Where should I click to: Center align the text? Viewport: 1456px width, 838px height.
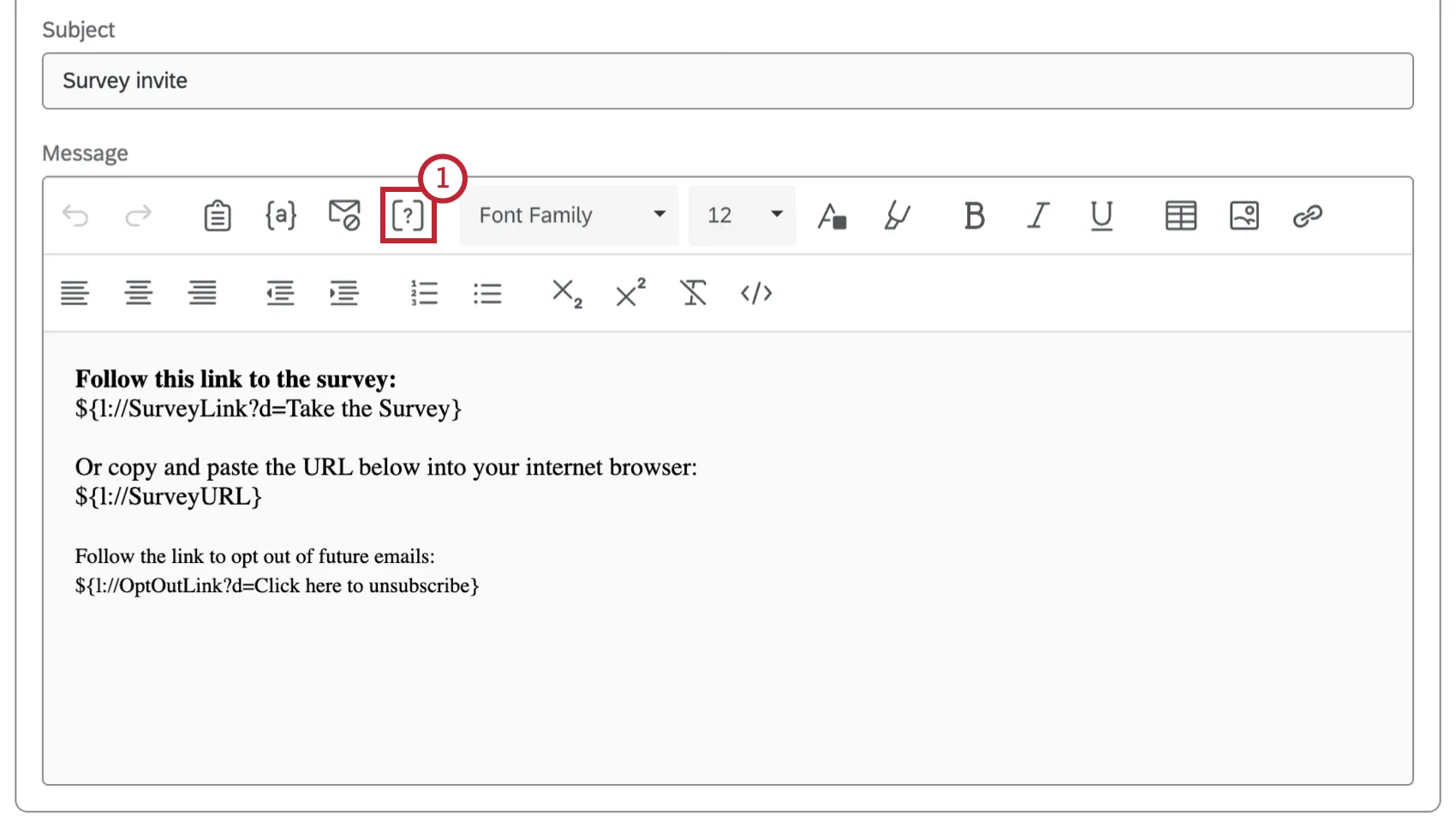[x=139, y=294]
